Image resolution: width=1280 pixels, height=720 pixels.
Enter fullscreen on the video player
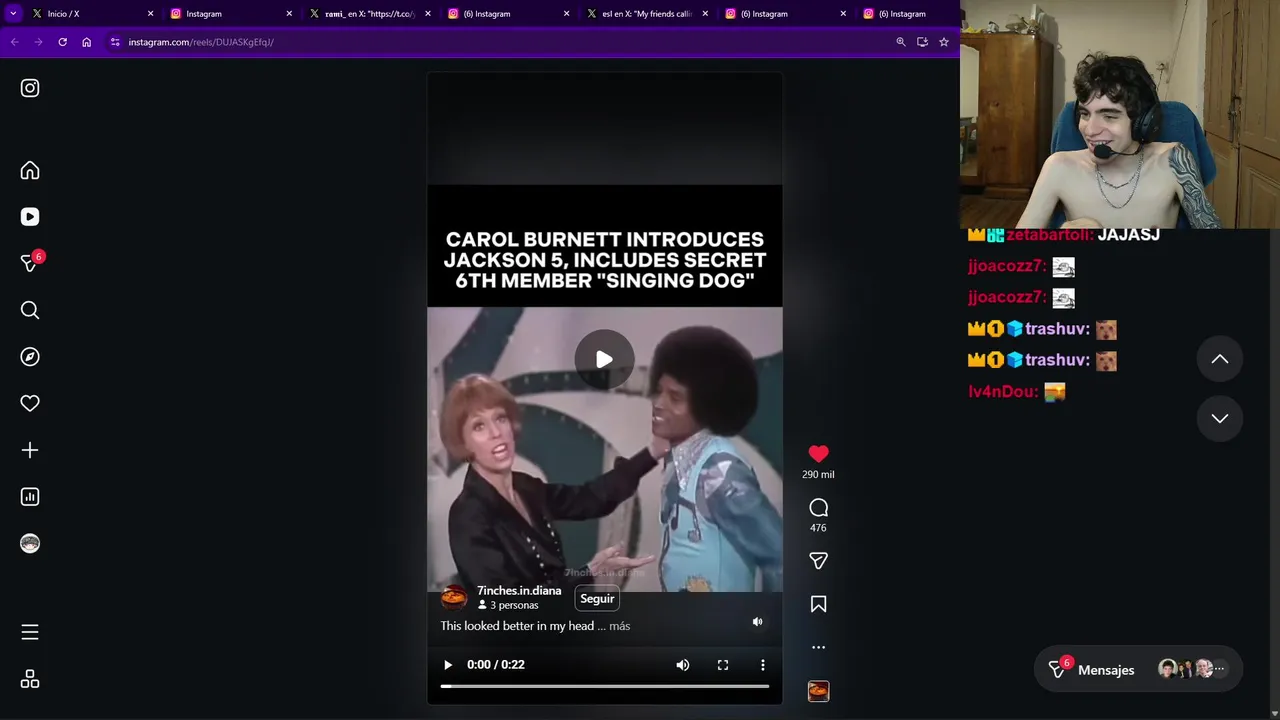(x=723, y=665)
